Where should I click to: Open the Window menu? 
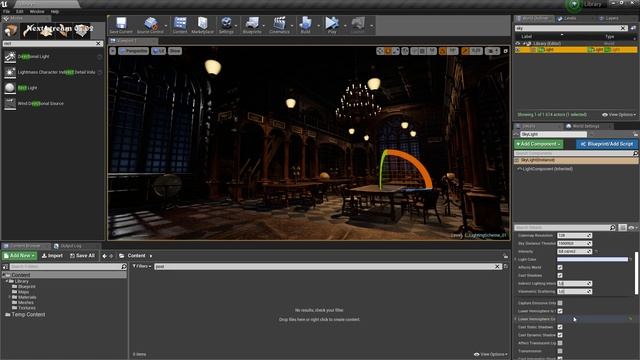coord(37,11)
